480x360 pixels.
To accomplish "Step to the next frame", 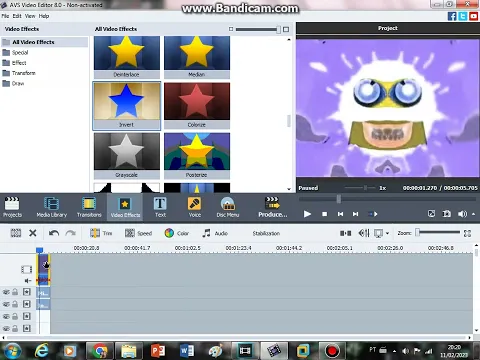I will click(x=356, y=214).
